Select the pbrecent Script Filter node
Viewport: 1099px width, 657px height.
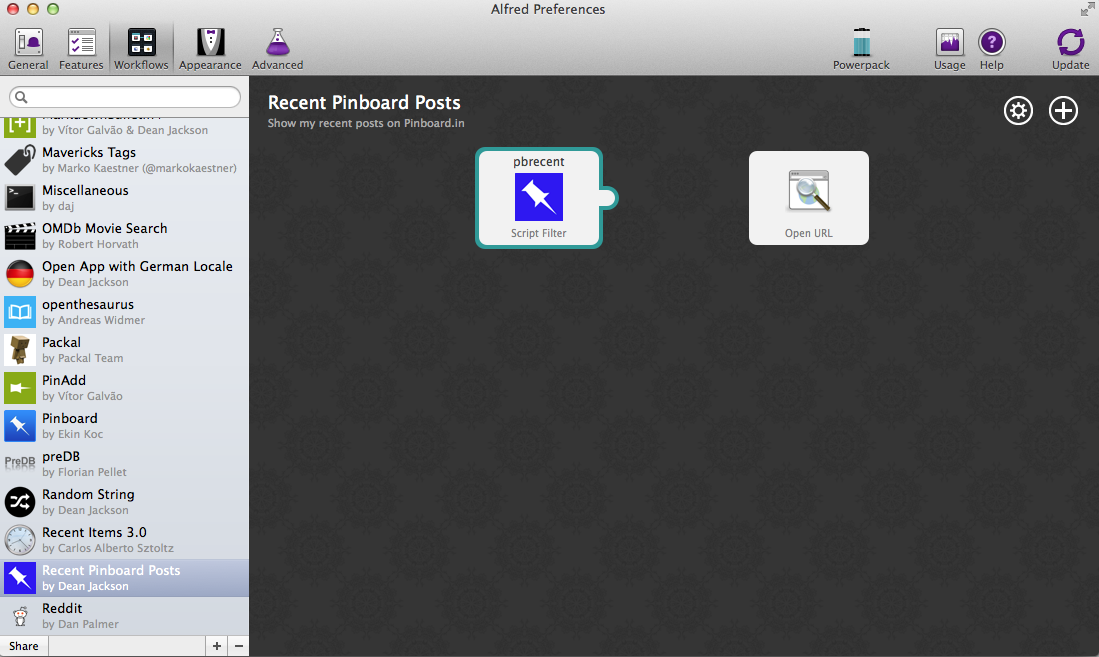click(x=538, y=198)
